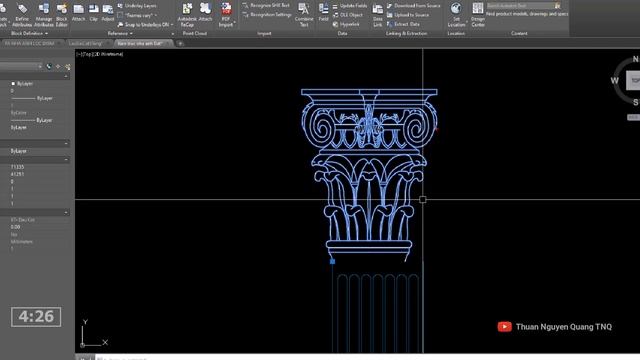Collapse the General properties section
640x360 pixels.
(x=66, y=76)
